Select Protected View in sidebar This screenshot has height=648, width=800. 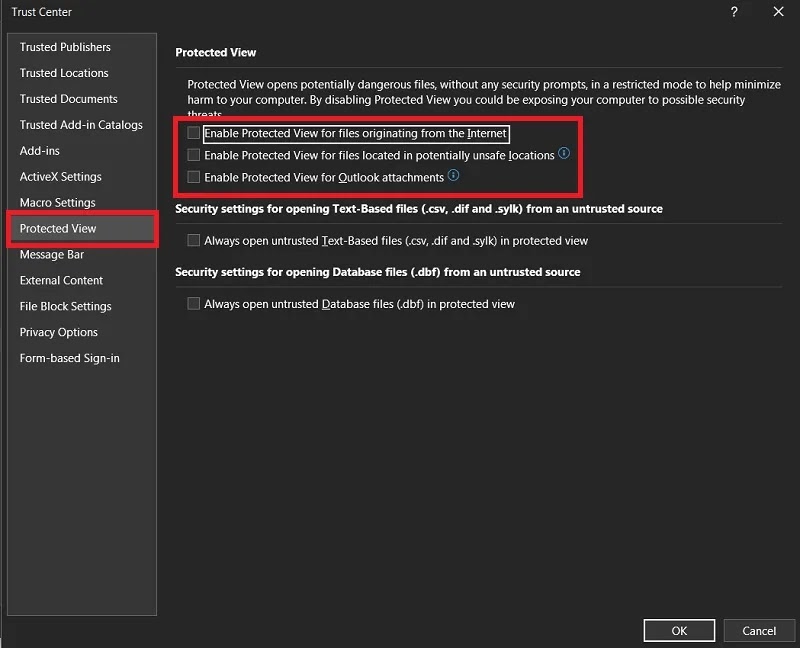tap(82, 229)
